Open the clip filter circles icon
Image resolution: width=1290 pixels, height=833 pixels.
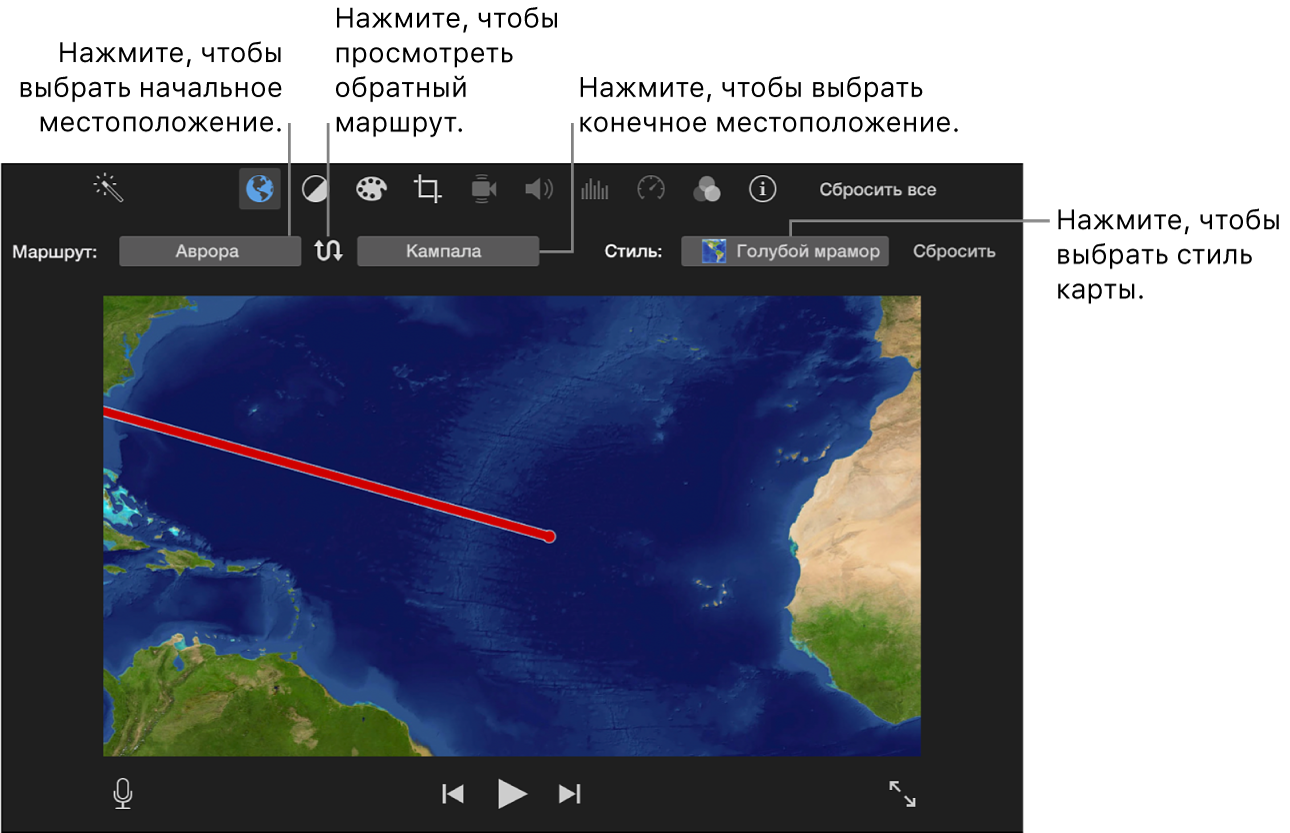(x=707, y=188)
